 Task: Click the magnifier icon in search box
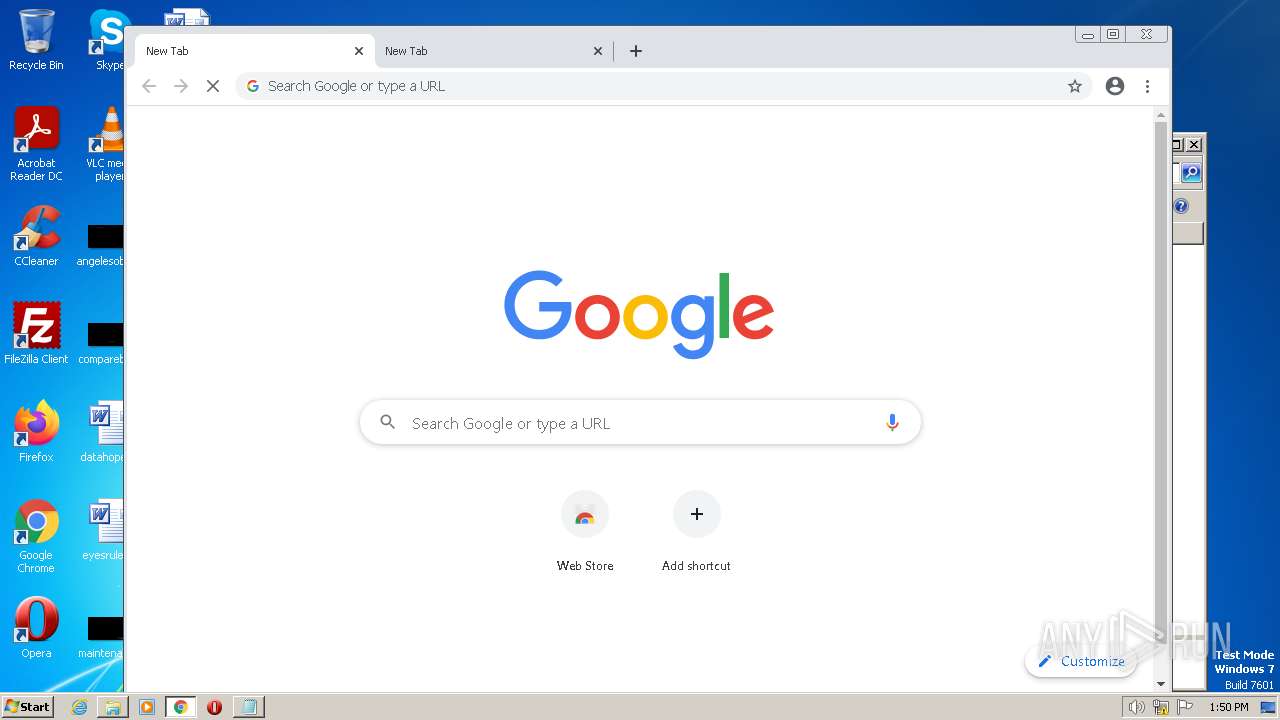(x=388, y=423)
